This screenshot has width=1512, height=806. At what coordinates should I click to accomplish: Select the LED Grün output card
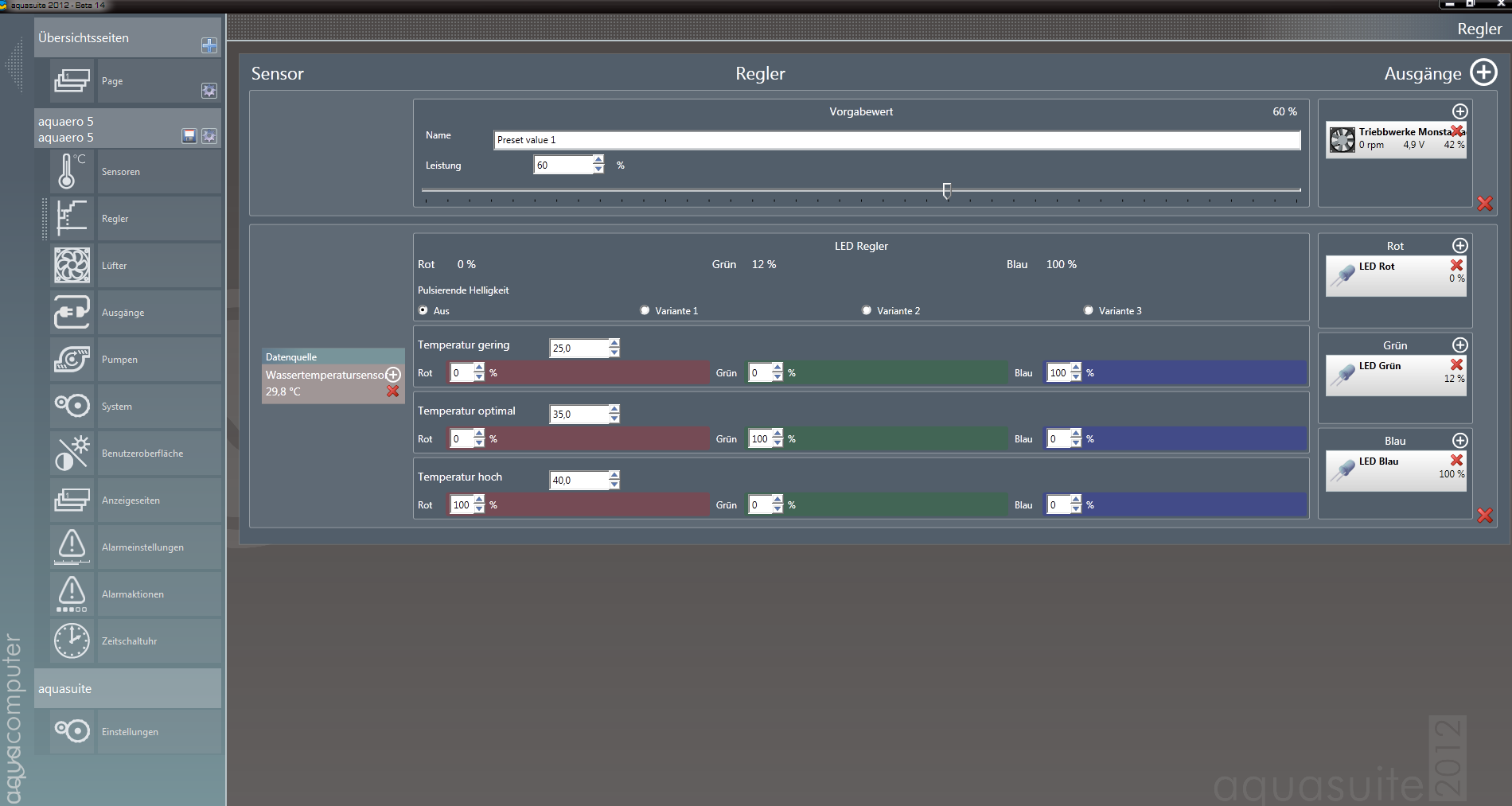click(x=1396, y=375)
